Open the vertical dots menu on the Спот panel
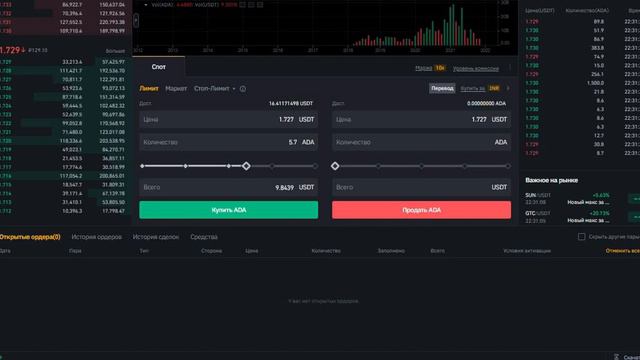Viewport: 640px width, 360px height. (509, 68)
